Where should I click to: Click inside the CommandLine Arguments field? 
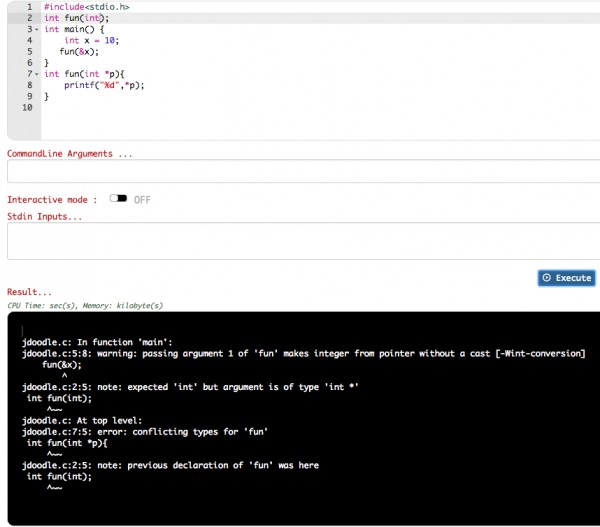(x=303, y=171)
